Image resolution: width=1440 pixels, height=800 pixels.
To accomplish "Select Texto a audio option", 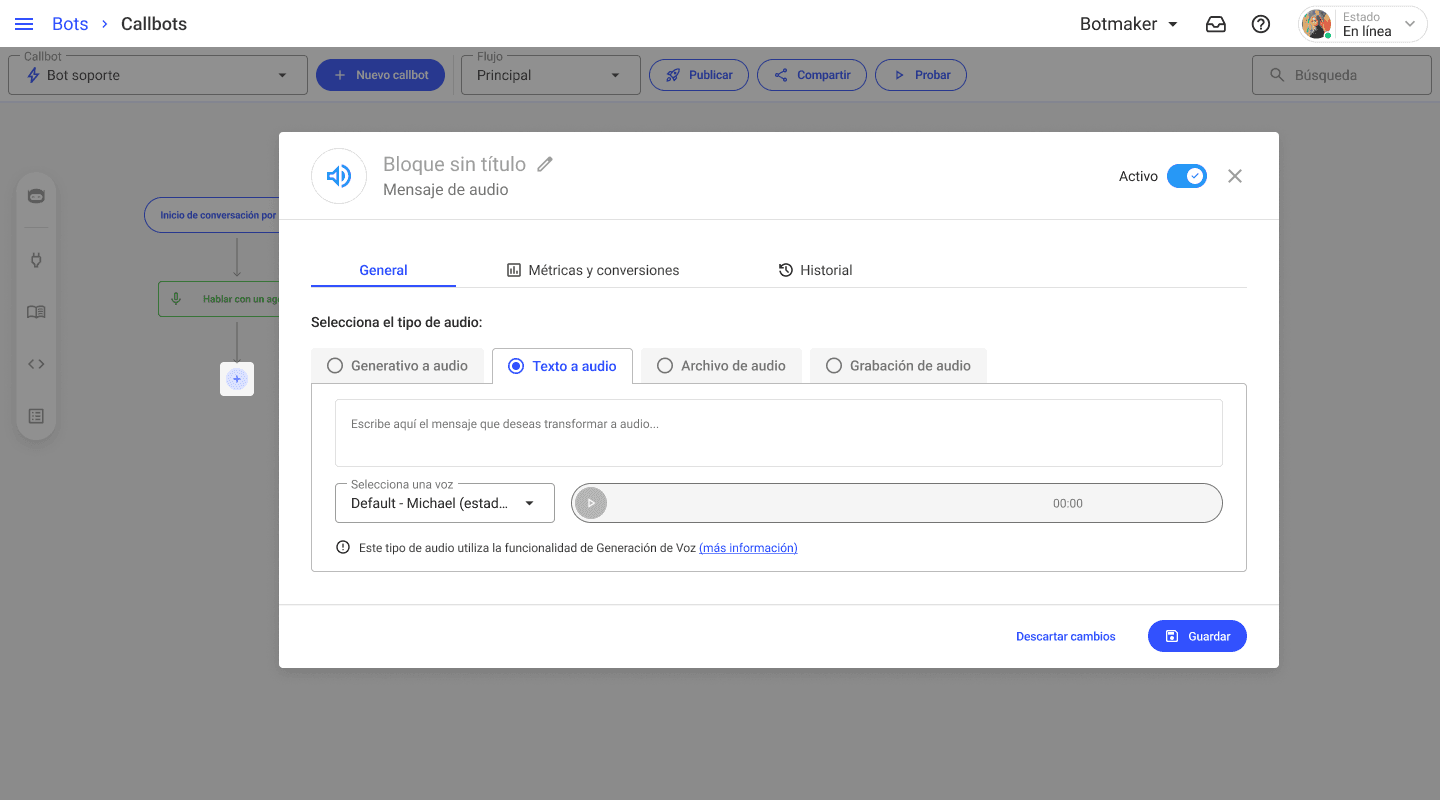I will point(562,366).
